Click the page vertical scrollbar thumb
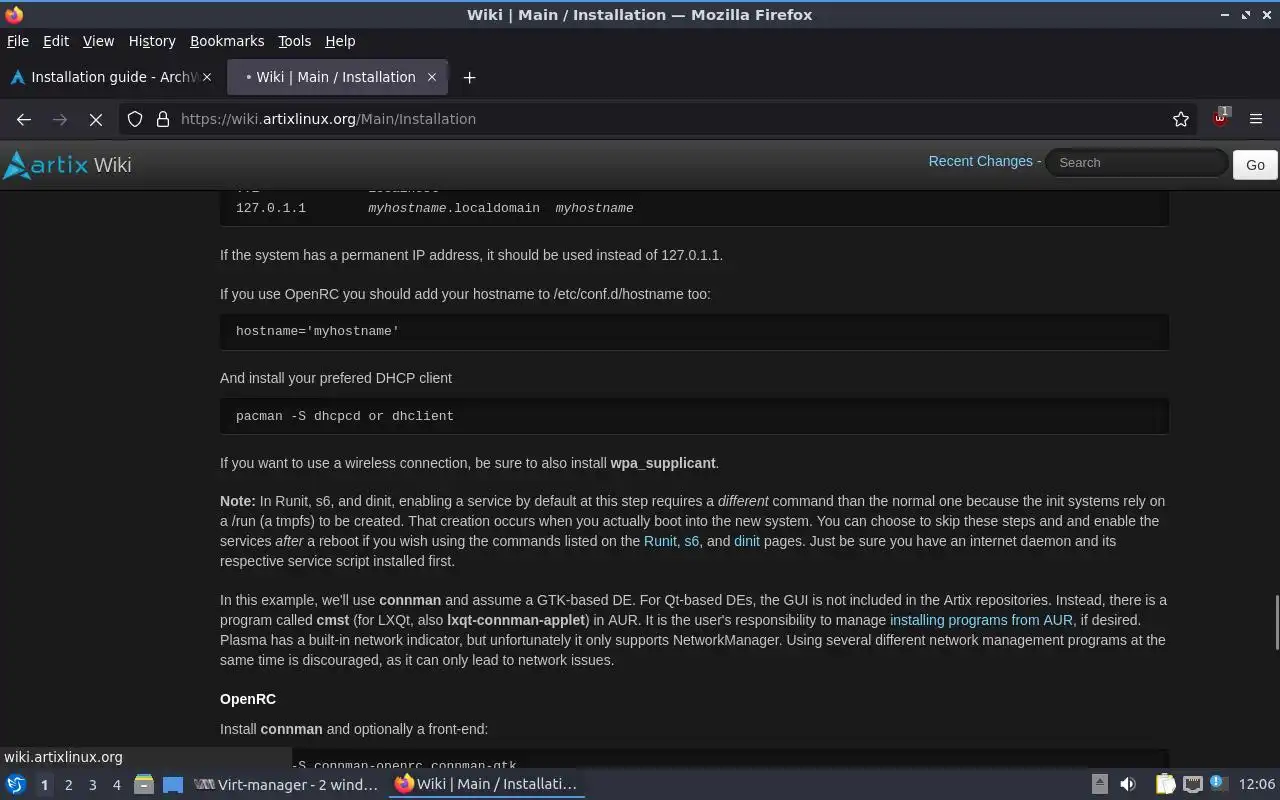 click(1275, 622)
